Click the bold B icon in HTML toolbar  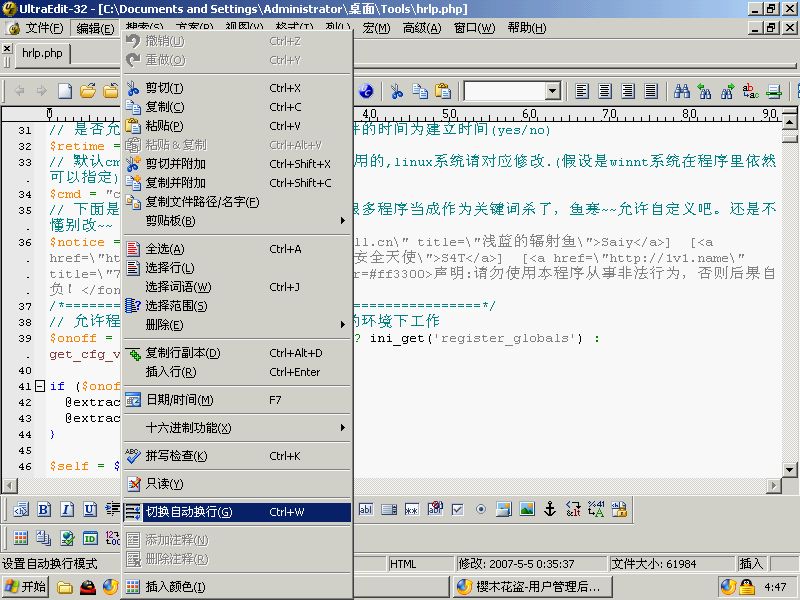click(x=44, y=509)
